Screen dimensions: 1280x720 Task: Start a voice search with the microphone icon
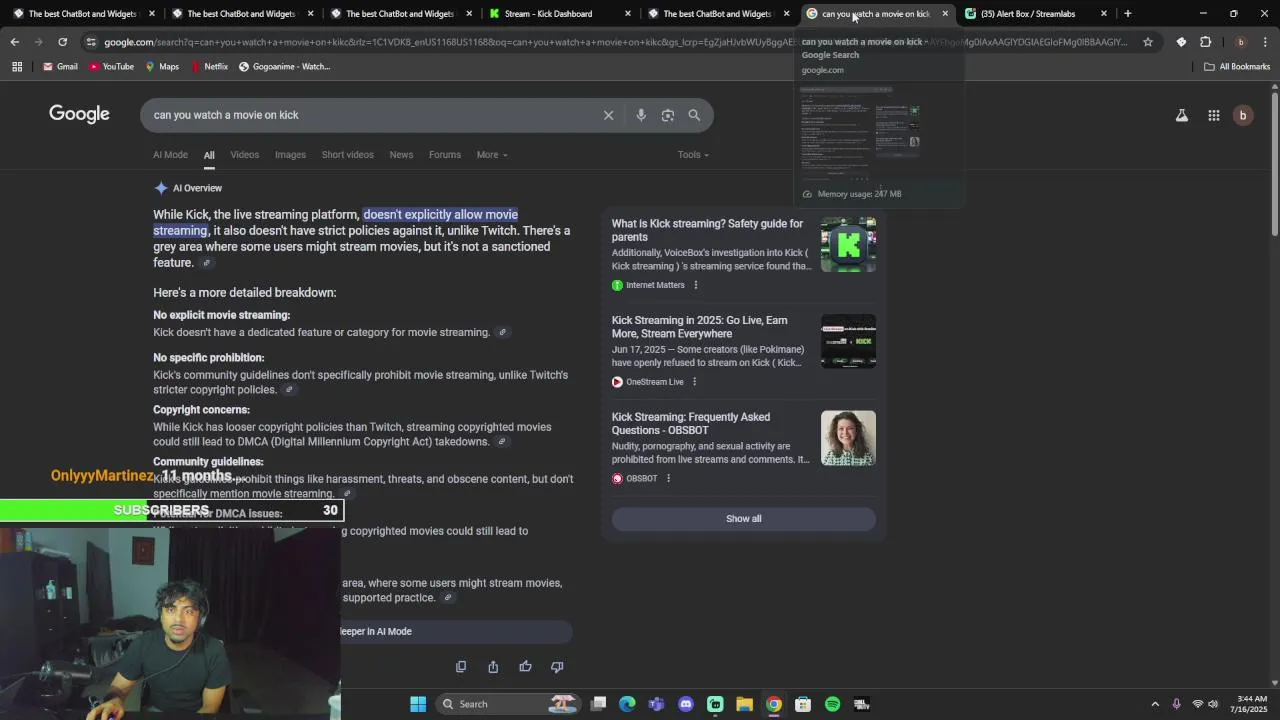point(641,115)
